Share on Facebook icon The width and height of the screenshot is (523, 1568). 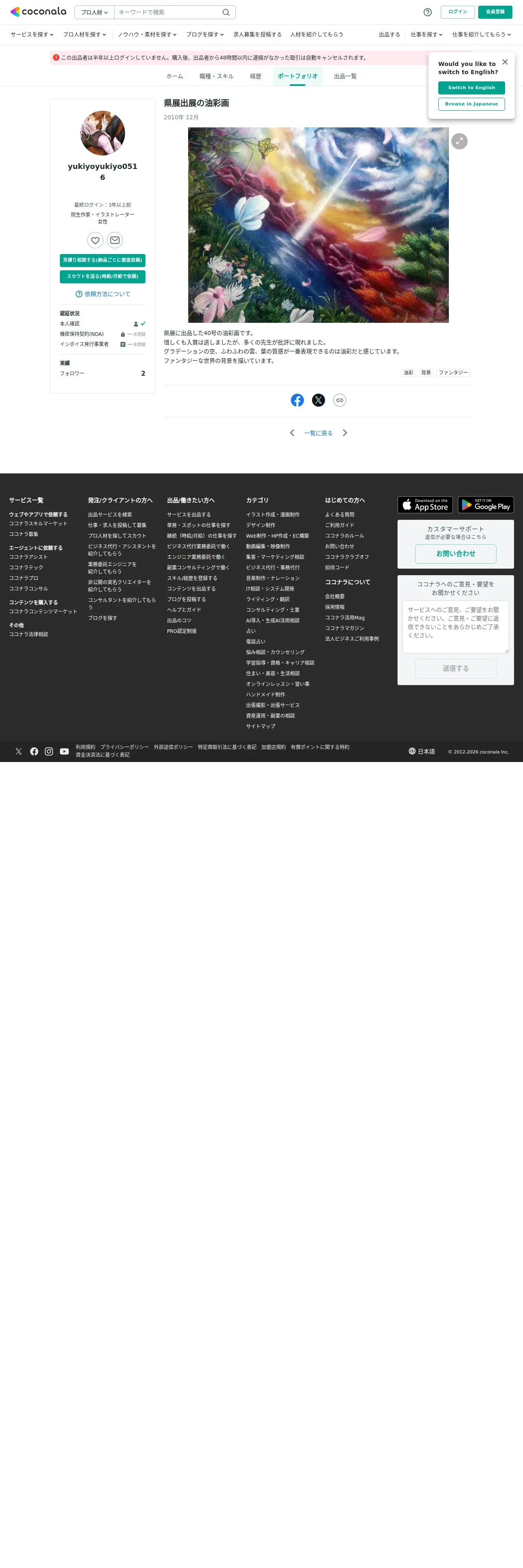(x=297, y=400)
